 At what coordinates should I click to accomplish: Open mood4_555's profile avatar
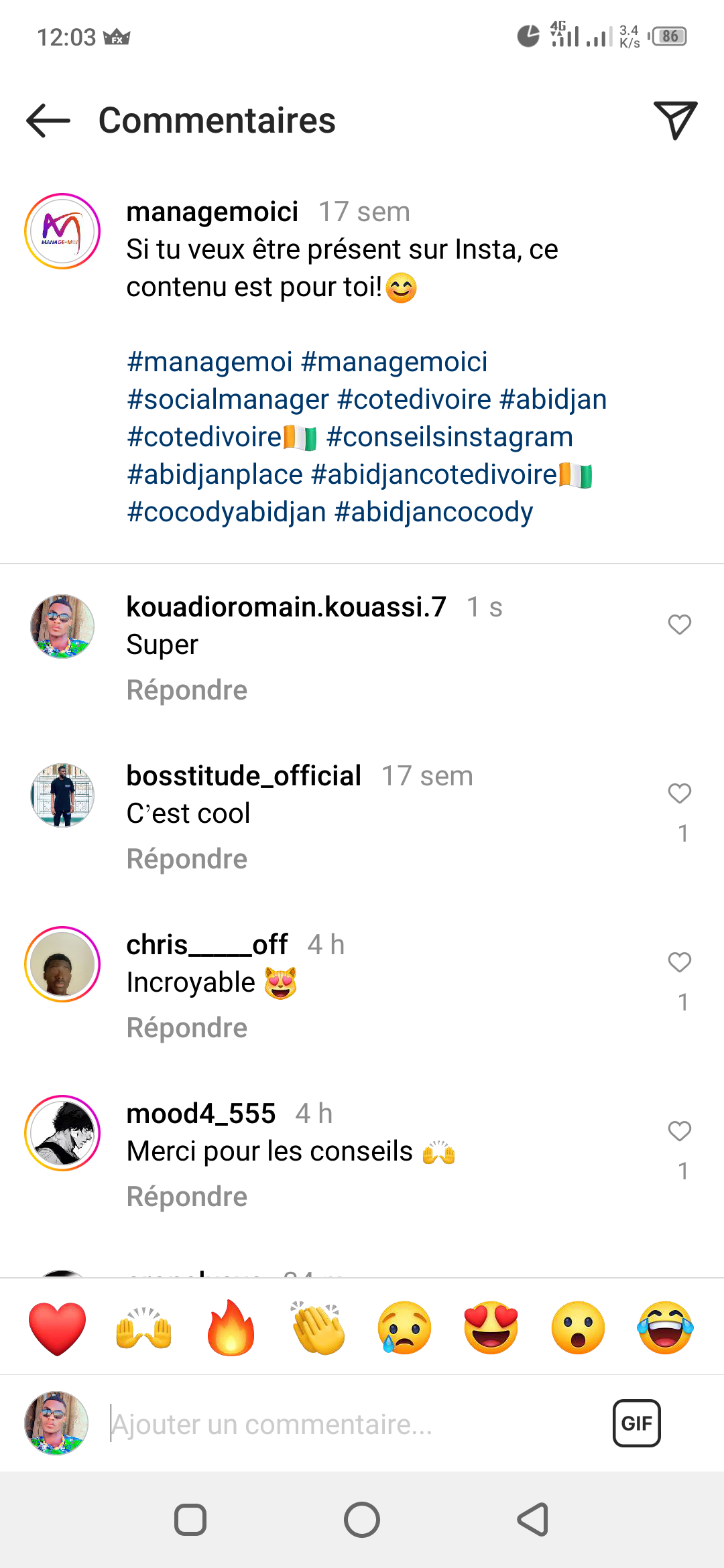(62, 1133)
